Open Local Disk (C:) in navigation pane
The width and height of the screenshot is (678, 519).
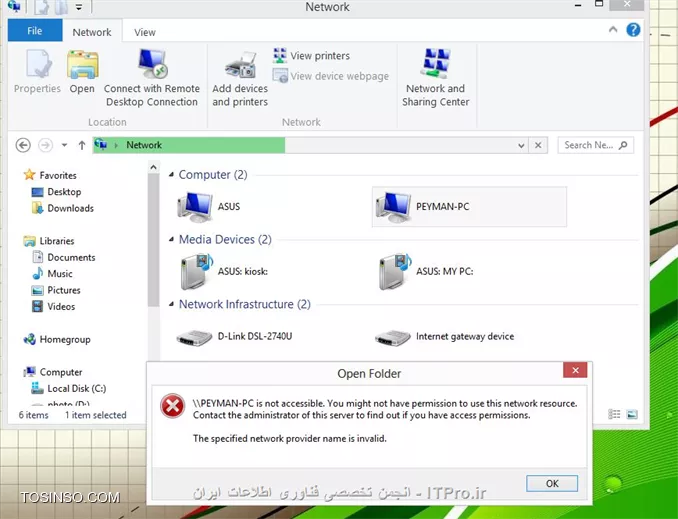(69, 388)
